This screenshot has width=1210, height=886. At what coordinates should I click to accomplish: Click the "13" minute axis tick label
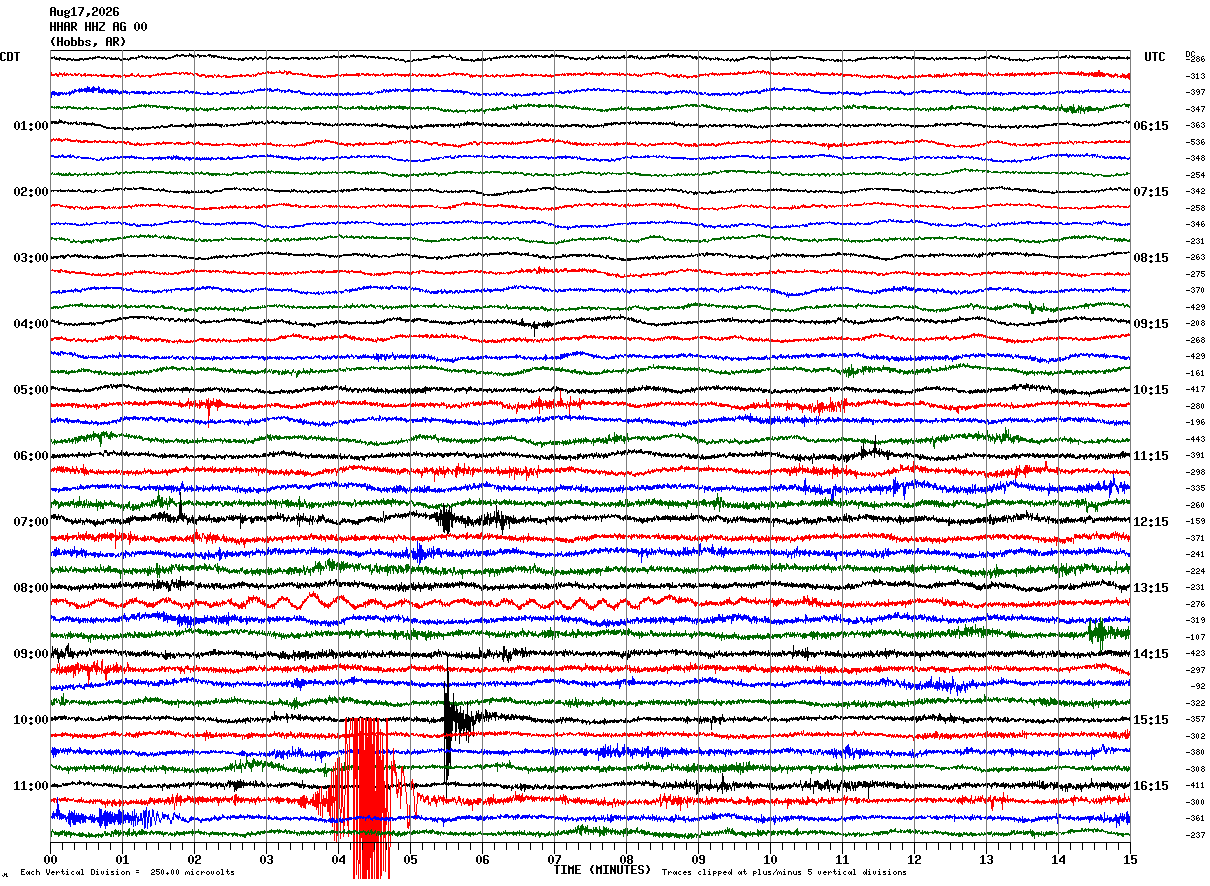point(987,859)
